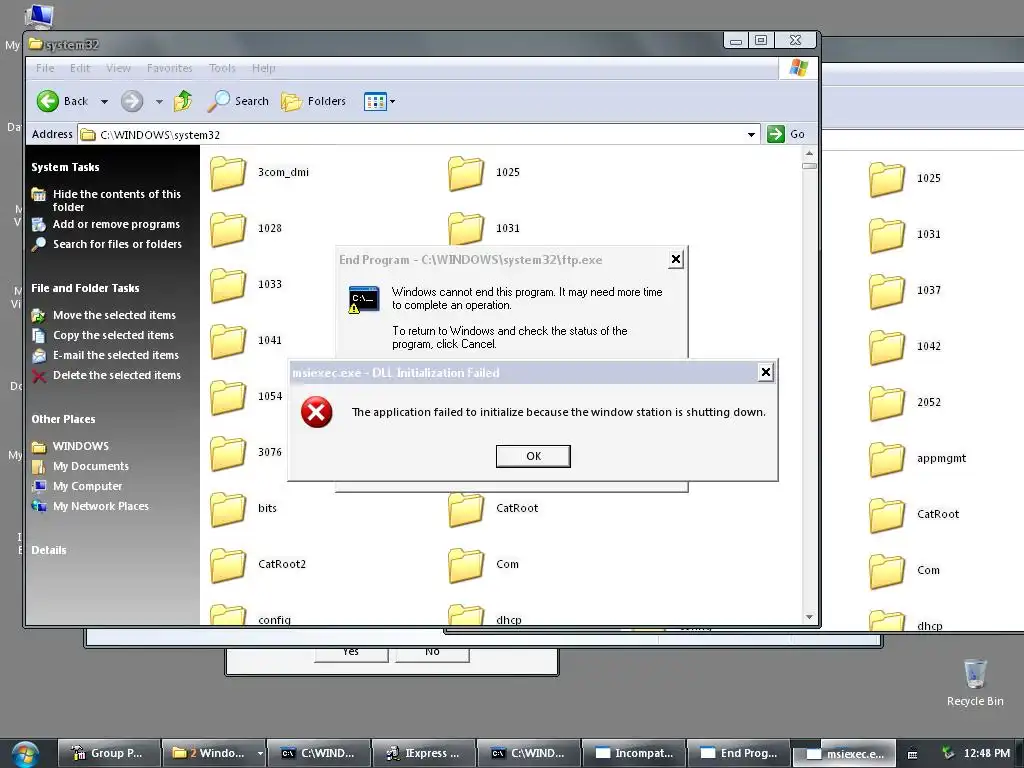Click E-mail the selected items

(116, 355)
